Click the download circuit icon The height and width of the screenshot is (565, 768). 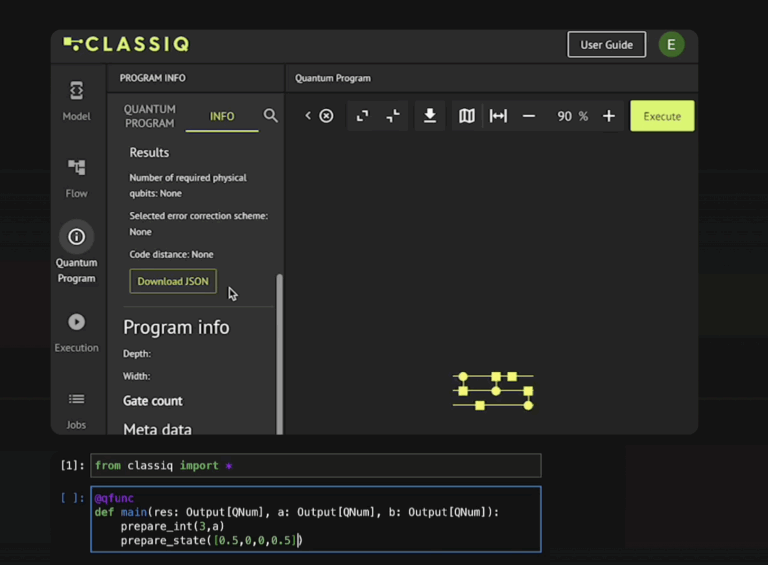click(x=430, y=116)
